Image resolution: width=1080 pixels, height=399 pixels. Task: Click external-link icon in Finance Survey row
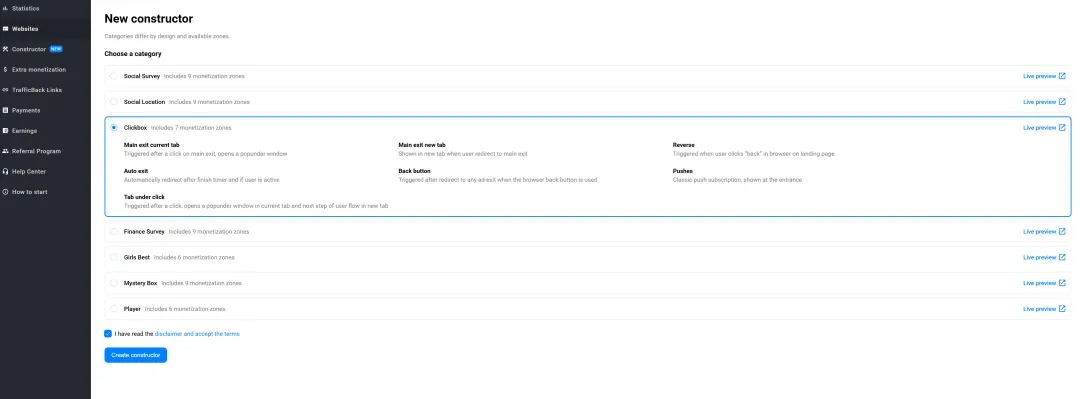(x=1062, y=232)
